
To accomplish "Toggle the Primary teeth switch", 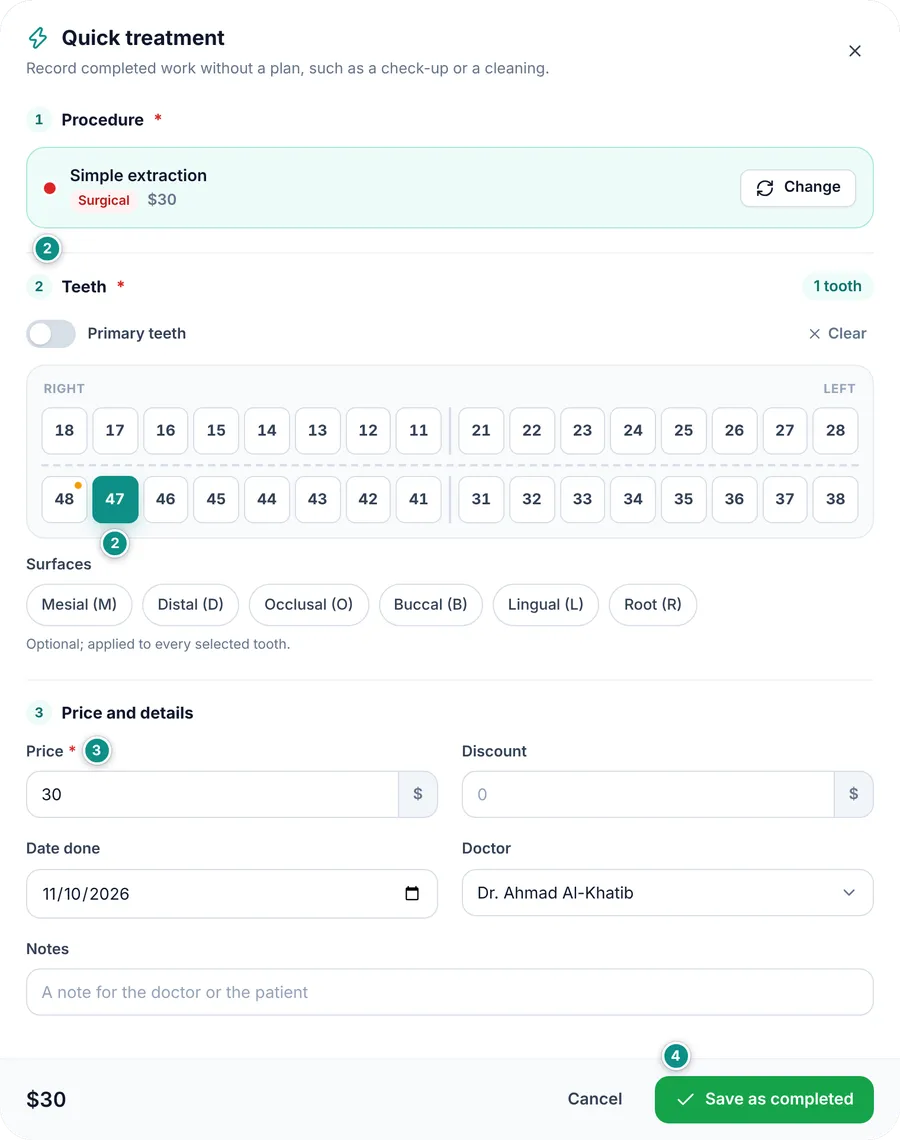I will (51, 334).
